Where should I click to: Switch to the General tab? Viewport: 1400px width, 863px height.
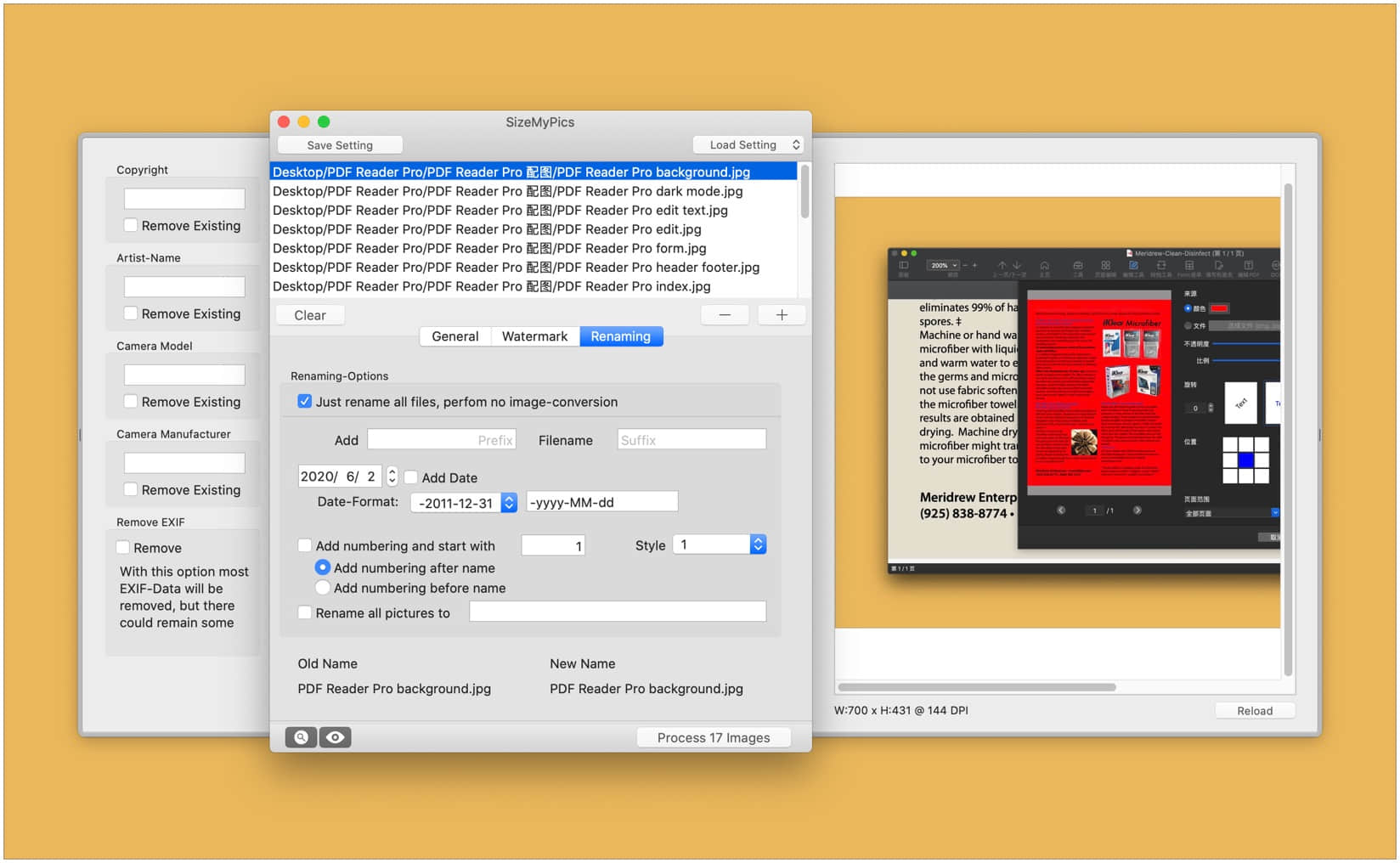[454, 336]
